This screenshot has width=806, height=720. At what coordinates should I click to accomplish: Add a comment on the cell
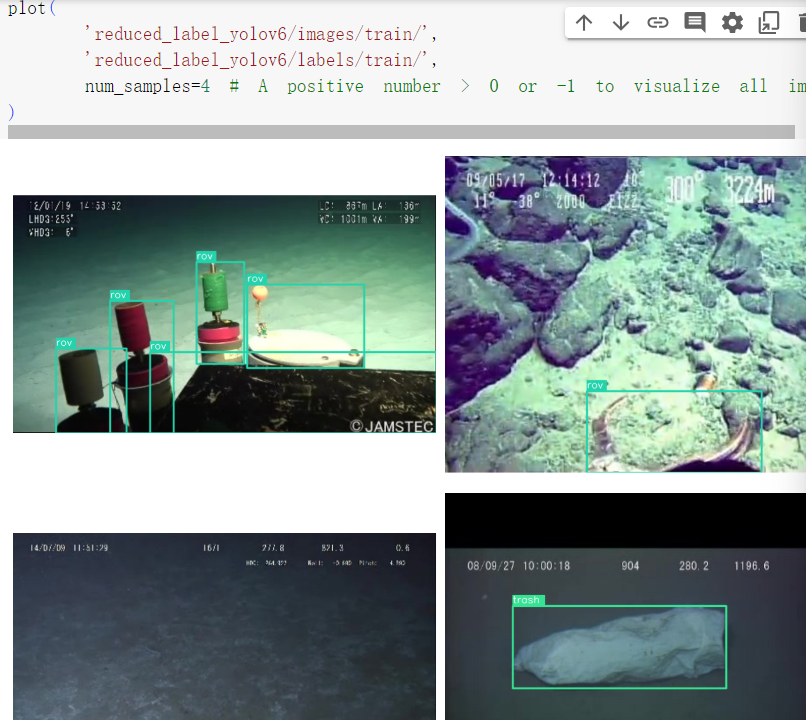coord(694,21)
